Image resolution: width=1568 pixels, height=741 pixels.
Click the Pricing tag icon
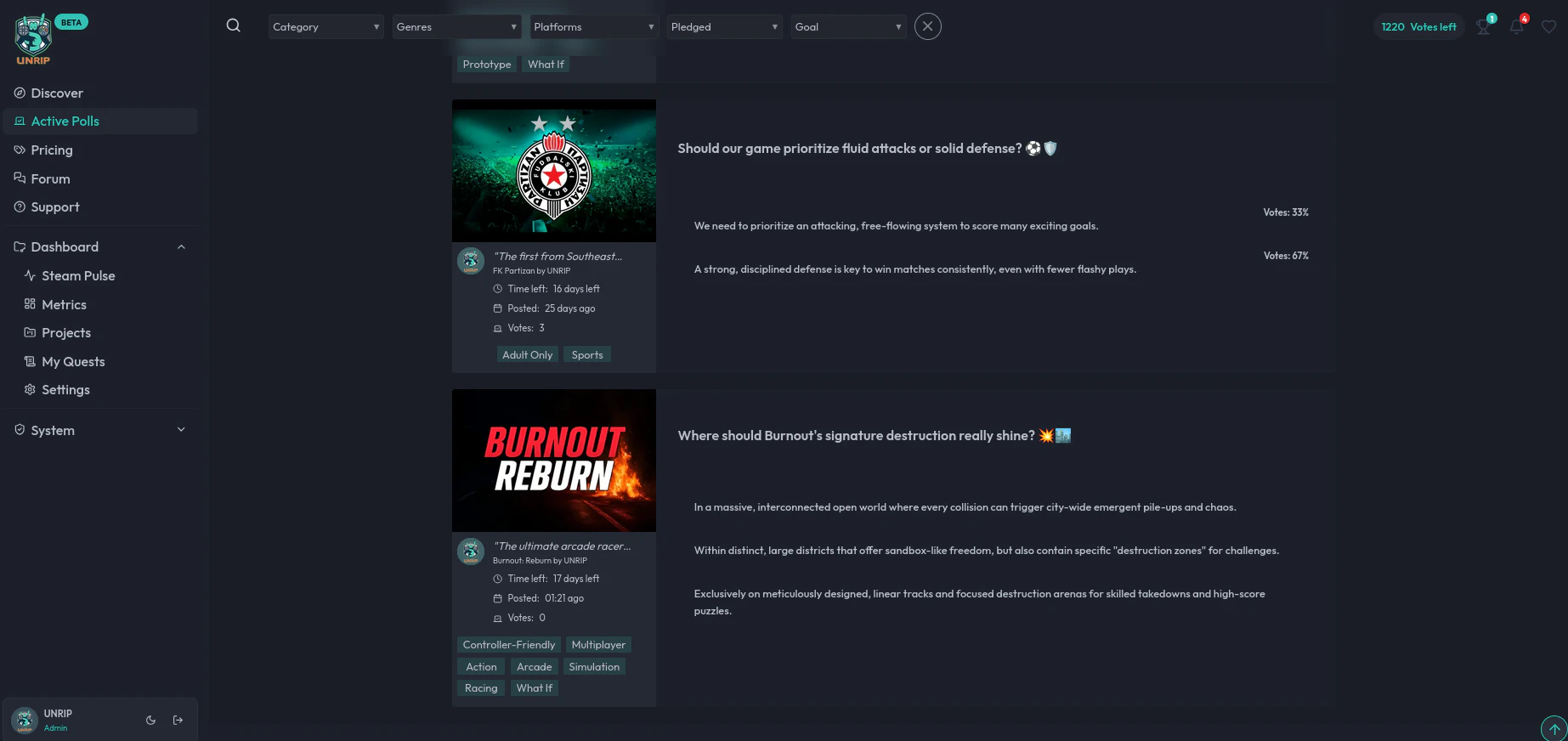click(x=20, y=150)
